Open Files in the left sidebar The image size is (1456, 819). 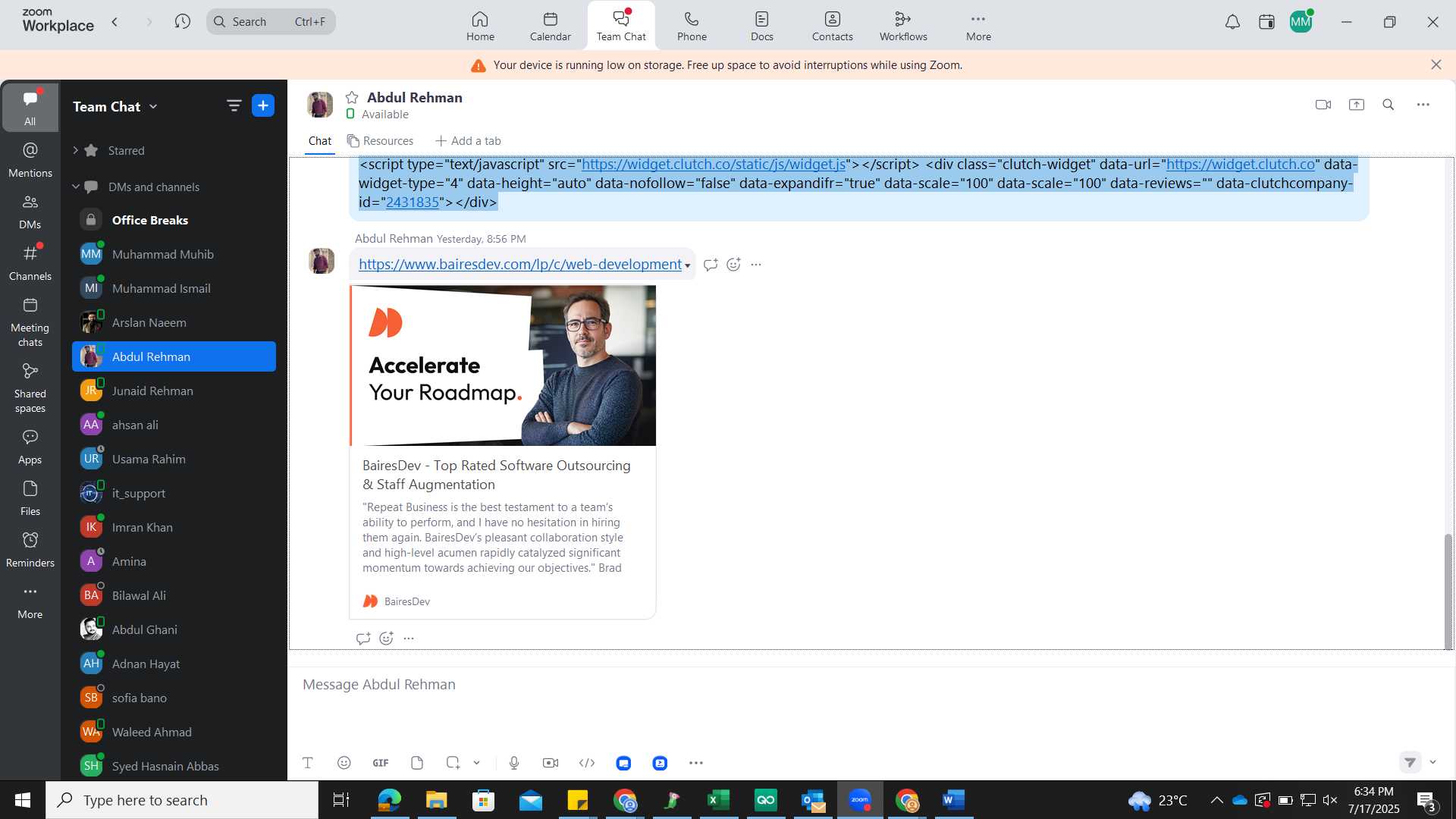coord(30,498)
